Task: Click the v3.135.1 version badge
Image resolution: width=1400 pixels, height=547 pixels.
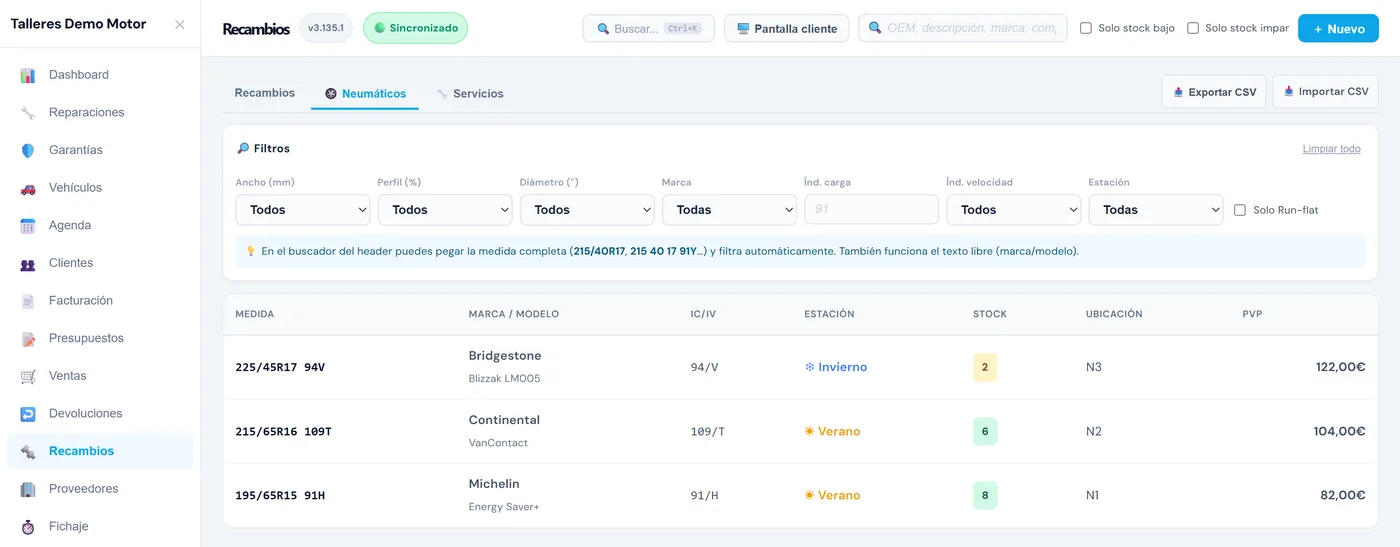Action: 325,28
